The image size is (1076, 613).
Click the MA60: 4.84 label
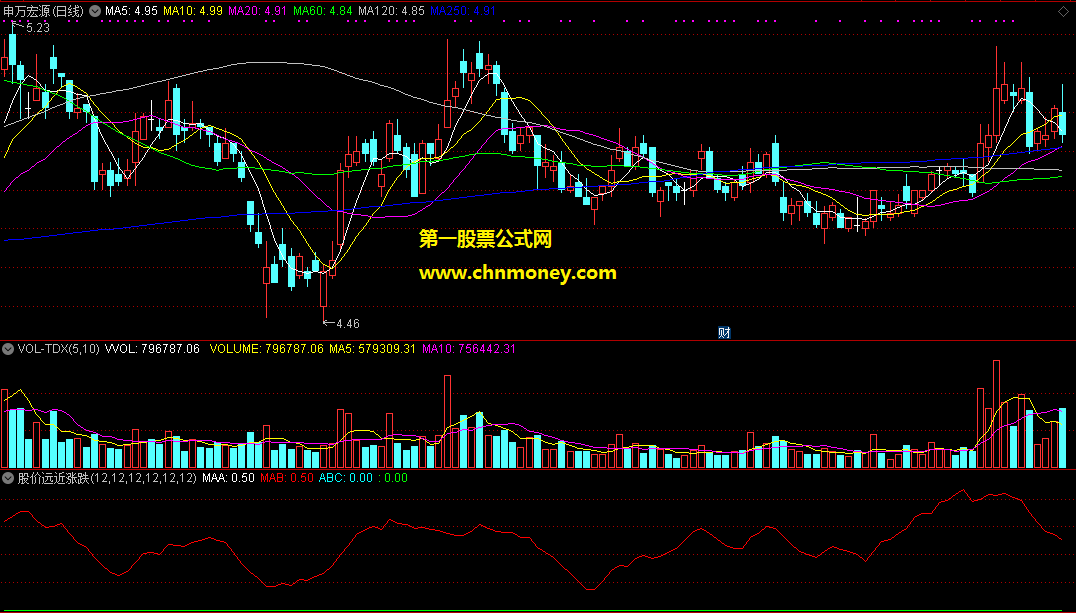click(323, 11)
